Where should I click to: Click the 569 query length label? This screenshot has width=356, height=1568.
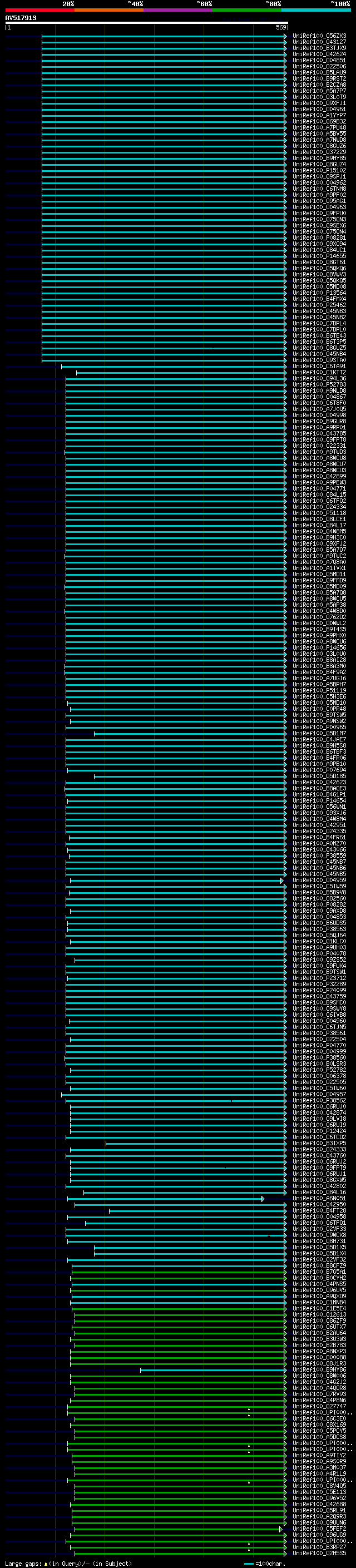[280, 27]
